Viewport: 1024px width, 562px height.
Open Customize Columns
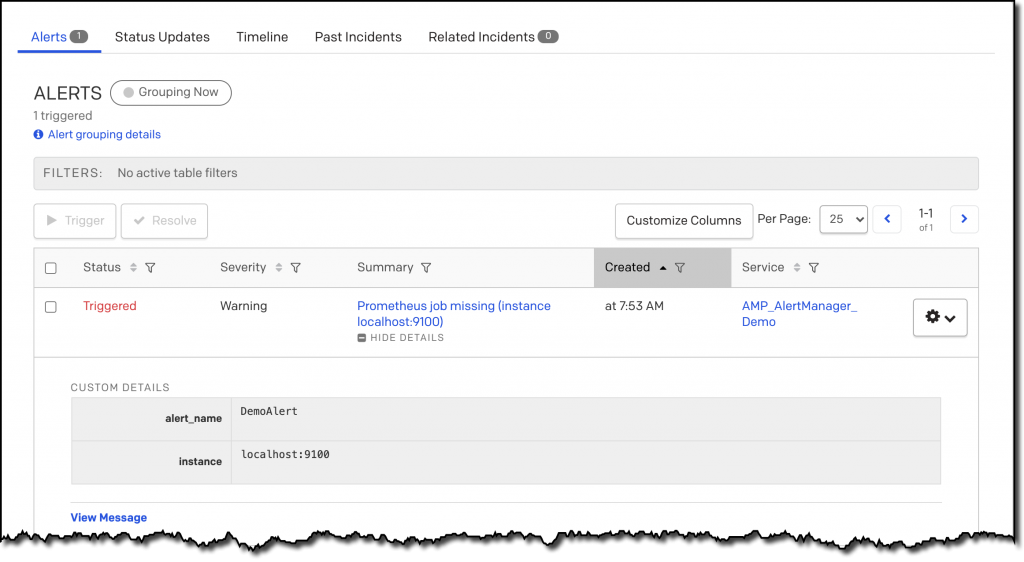click(x=684, y=221)
